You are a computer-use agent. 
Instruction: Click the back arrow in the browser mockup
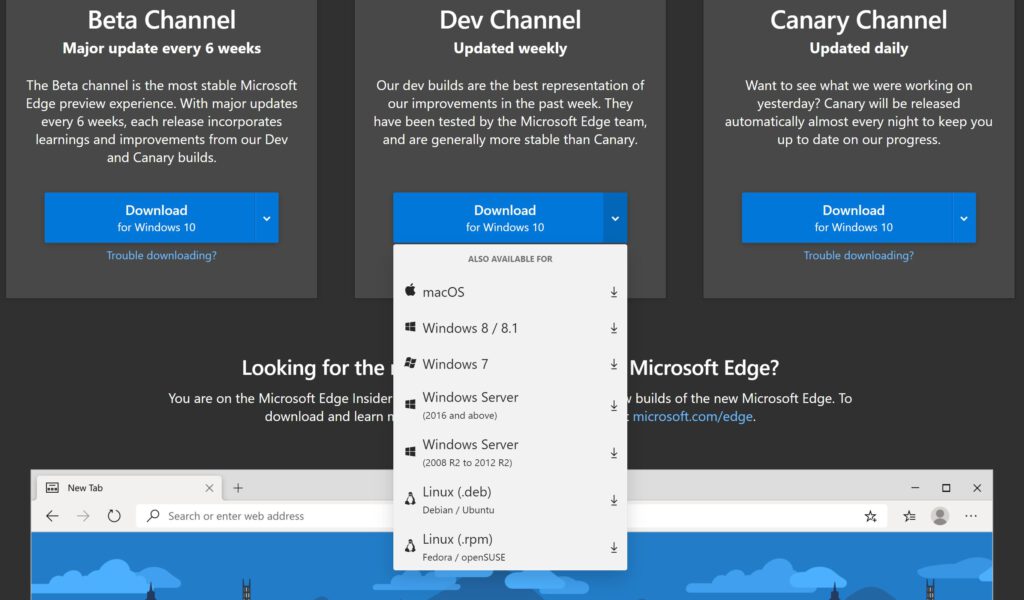[x=52, y=516]
